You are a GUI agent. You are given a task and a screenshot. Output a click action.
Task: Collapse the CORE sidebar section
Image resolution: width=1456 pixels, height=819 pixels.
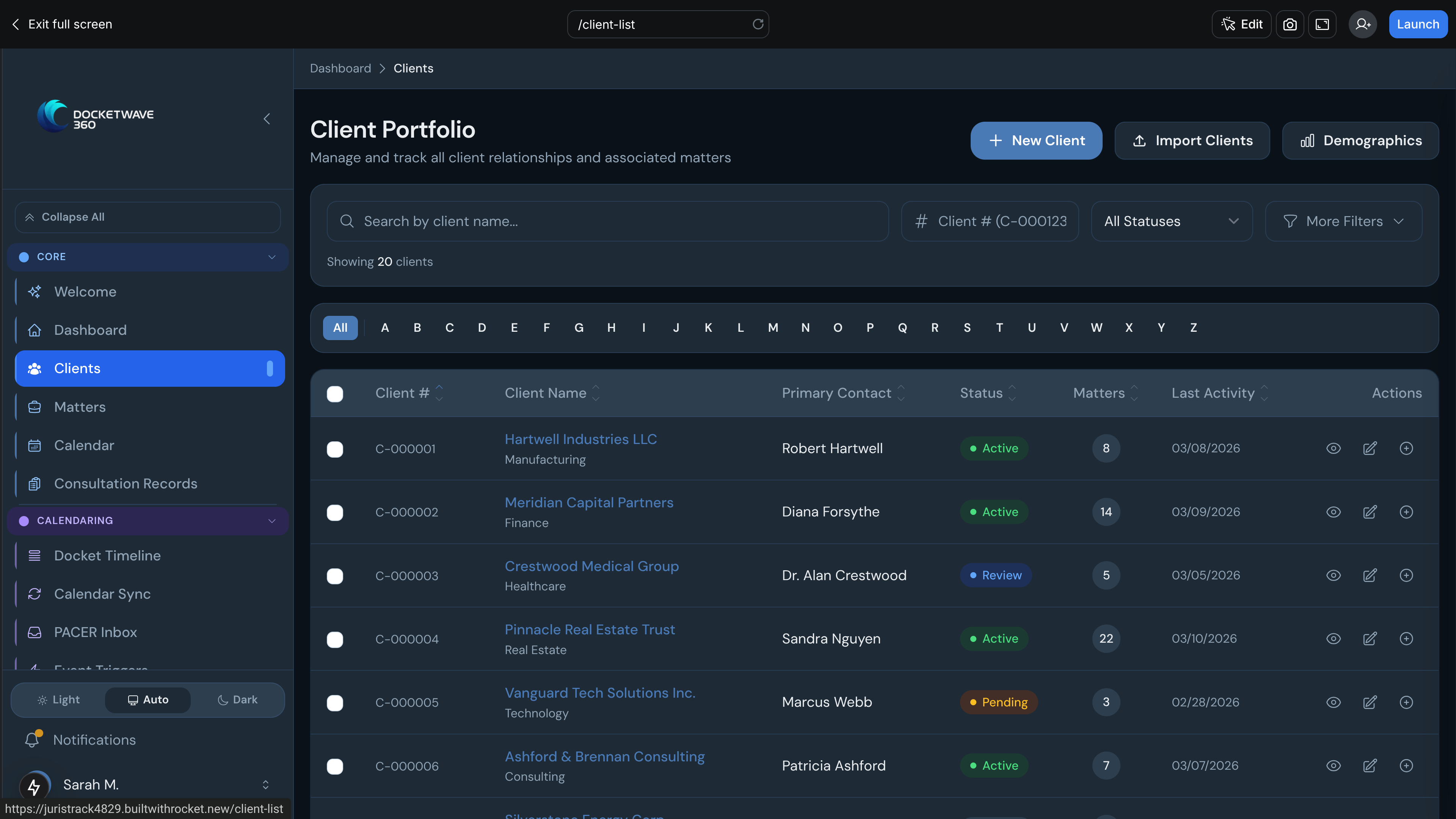147,257
